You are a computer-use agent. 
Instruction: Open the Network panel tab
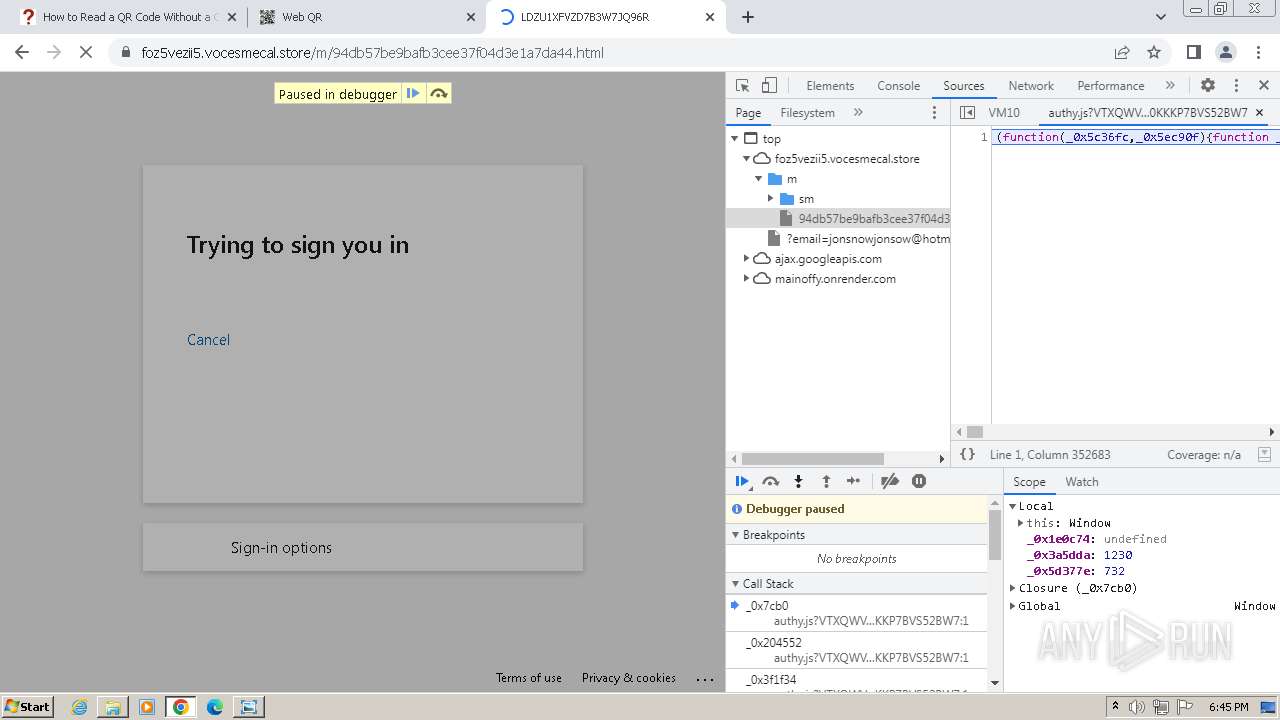click(x=1031, y=86)
